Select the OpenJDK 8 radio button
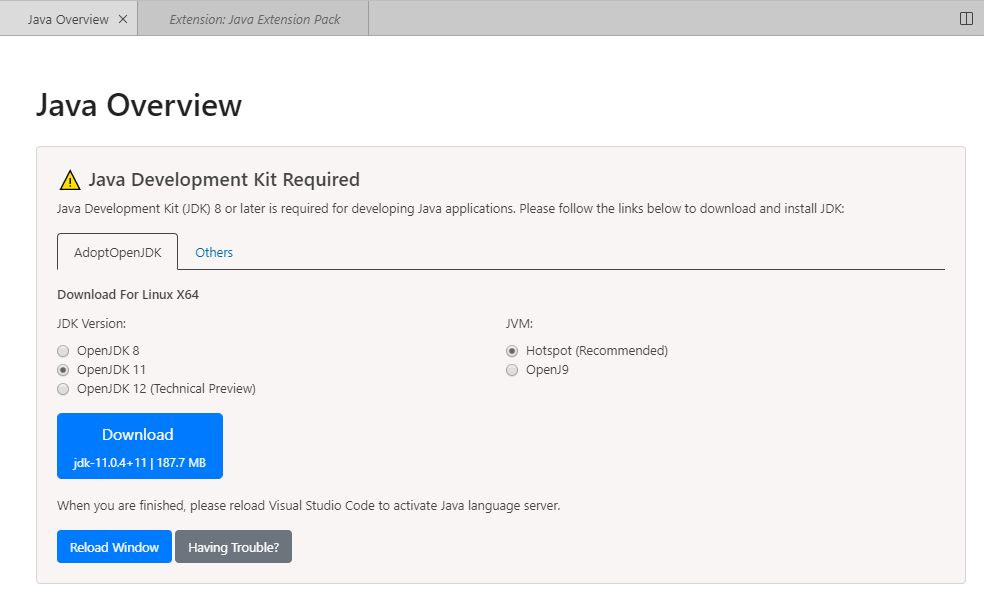The height and width of the screenshot is (591, 984). [x=63, y=350]
